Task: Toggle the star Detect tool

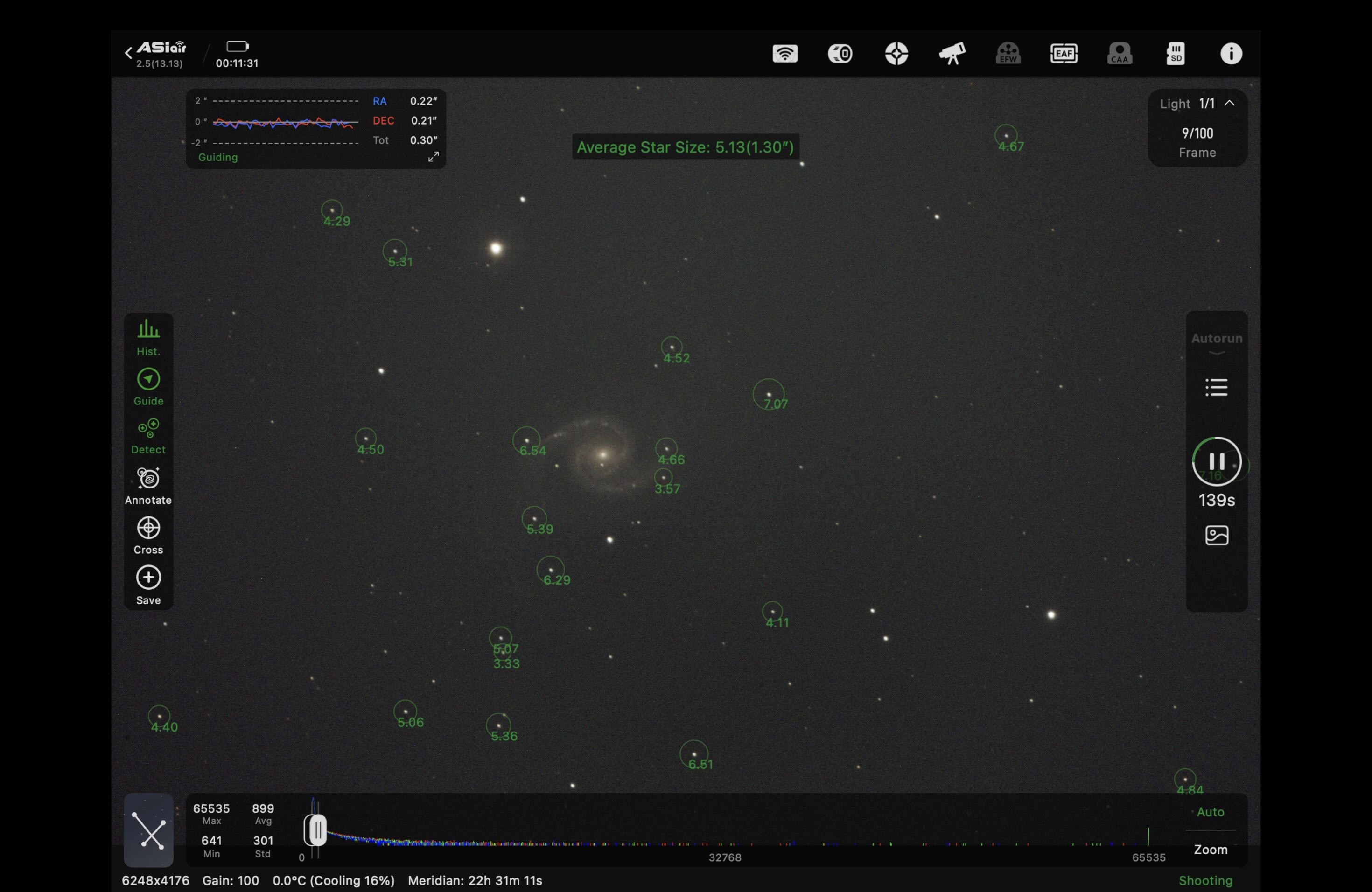Action: point(148,436)
